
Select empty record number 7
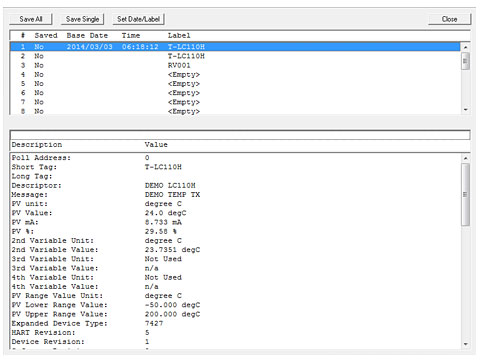[x=235, y=102]
